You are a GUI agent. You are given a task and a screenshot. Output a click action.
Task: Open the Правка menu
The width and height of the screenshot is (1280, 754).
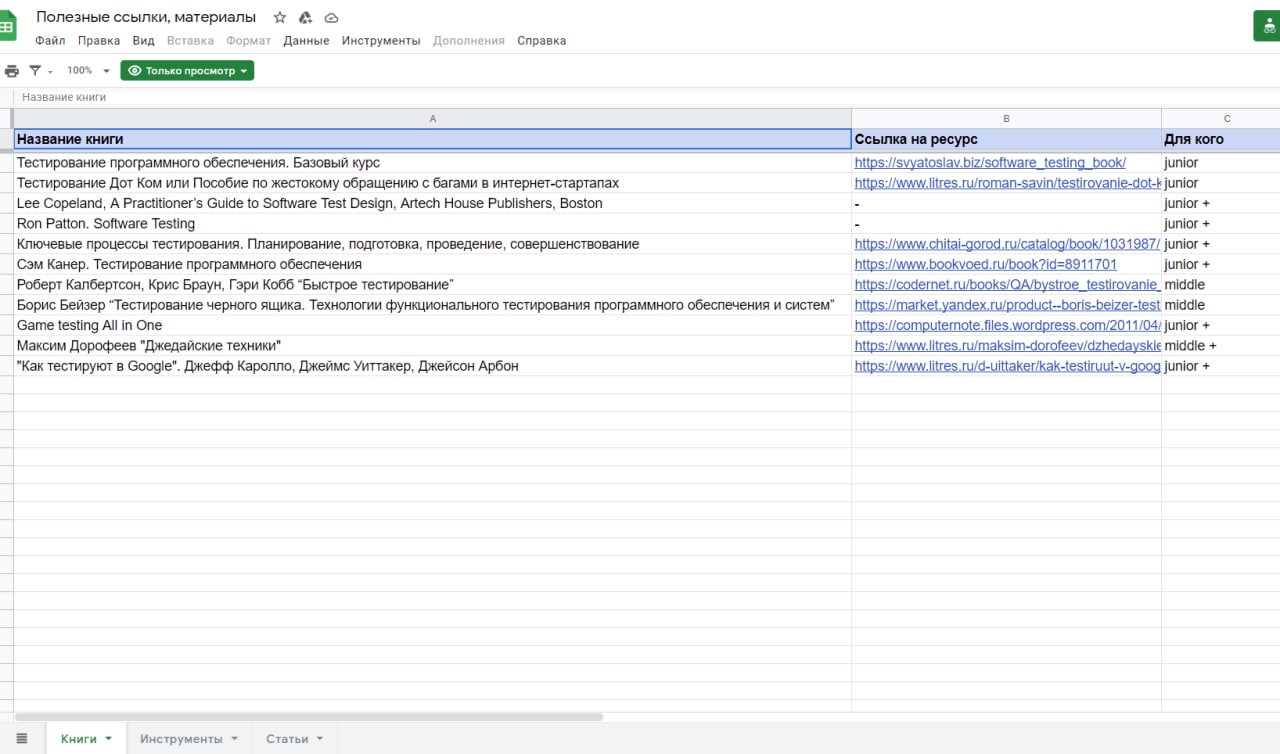tap(99, 41)
